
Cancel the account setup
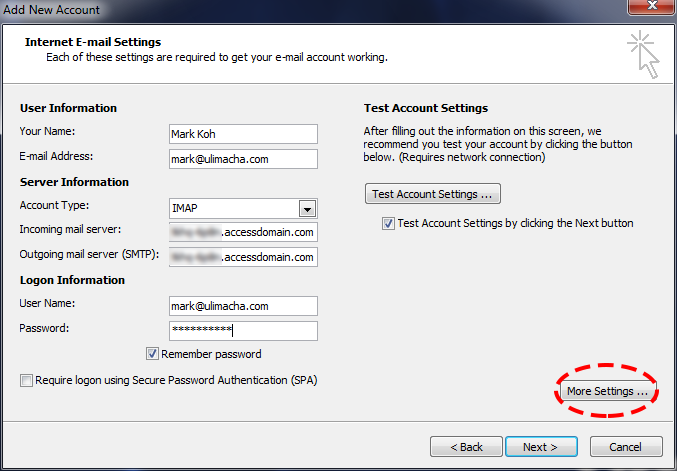click(625, 446)
